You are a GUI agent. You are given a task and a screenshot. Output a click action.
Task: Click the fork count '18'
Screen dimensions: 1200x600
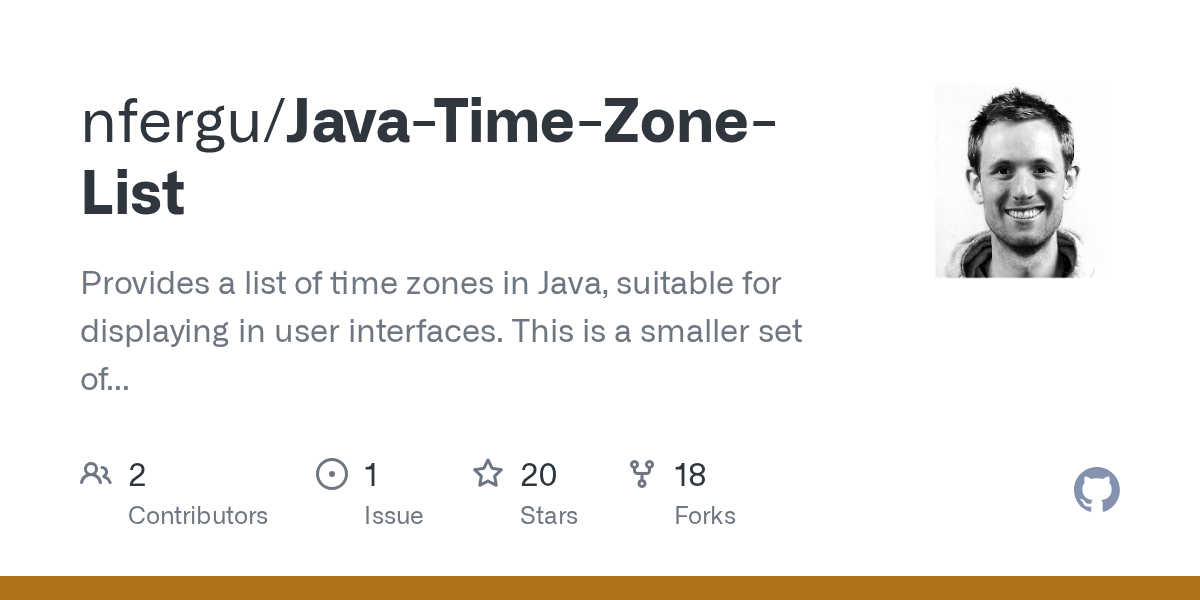pyautogui.click(x=690, y=475)
